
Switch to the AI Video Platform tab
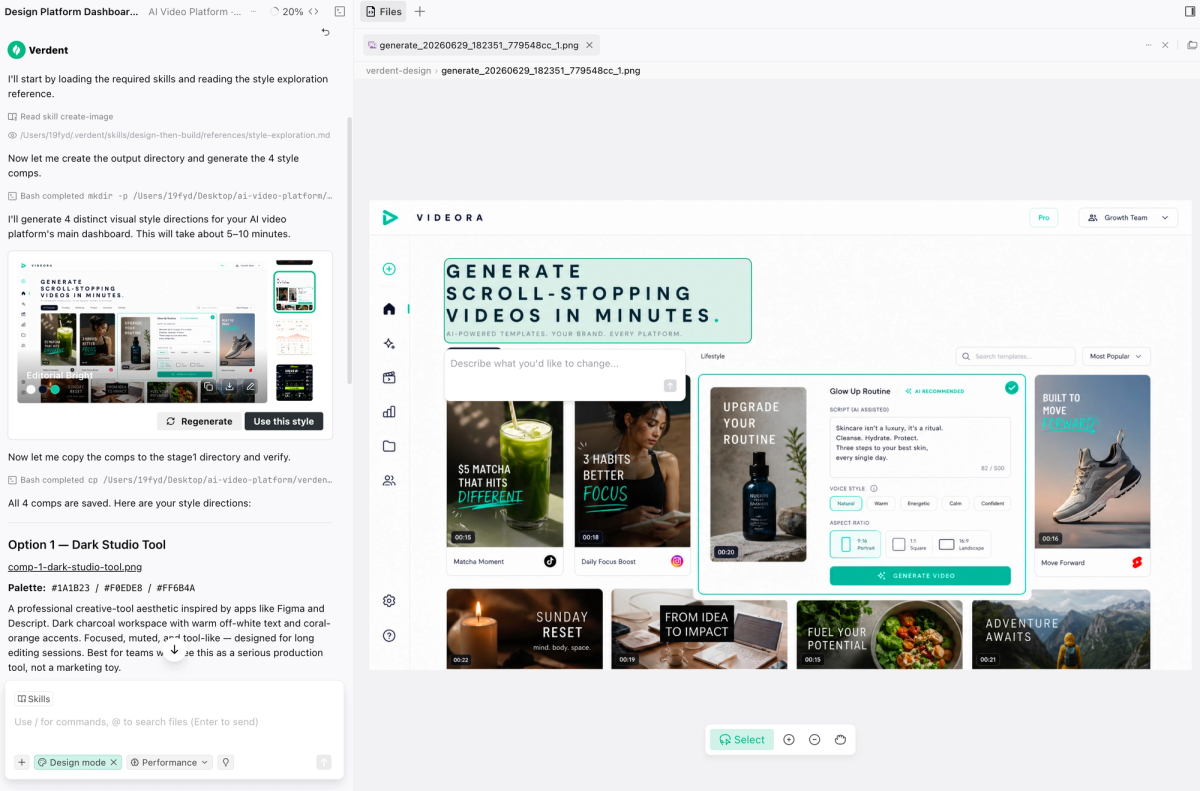pos(195,12)
